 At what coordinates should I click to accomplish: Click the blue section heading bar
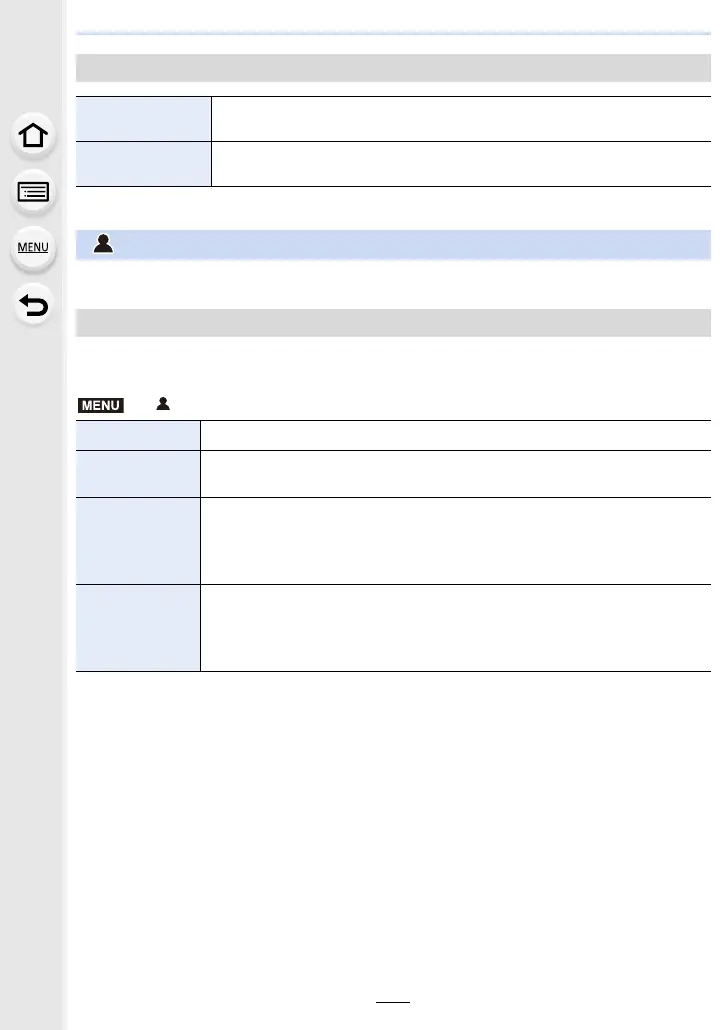(x=393, y=244)
